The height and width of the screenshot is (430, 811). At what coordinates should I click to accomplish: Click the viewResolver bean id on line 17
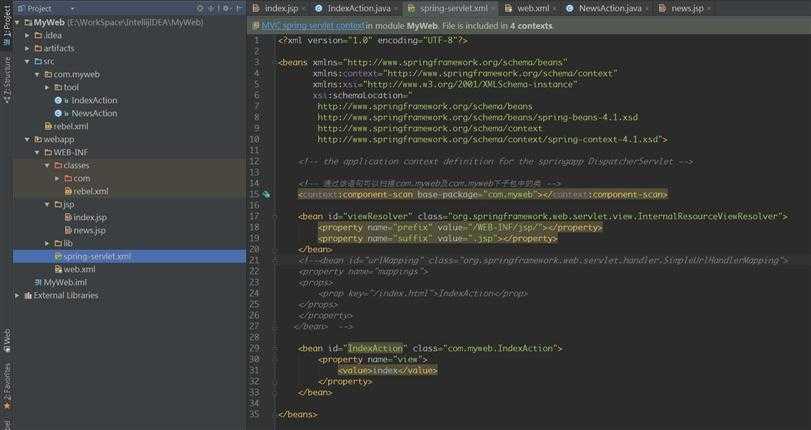click(378, 216)
